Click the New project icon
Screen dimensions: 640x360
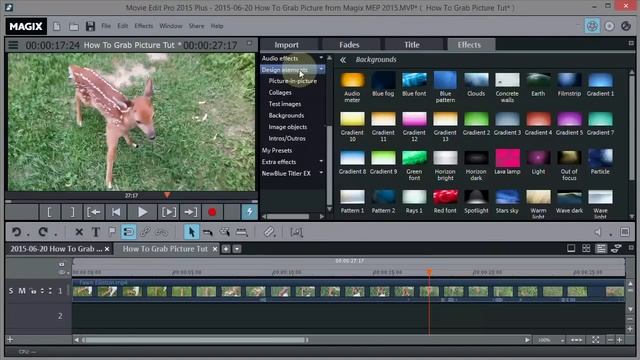(x=57, y=27)
